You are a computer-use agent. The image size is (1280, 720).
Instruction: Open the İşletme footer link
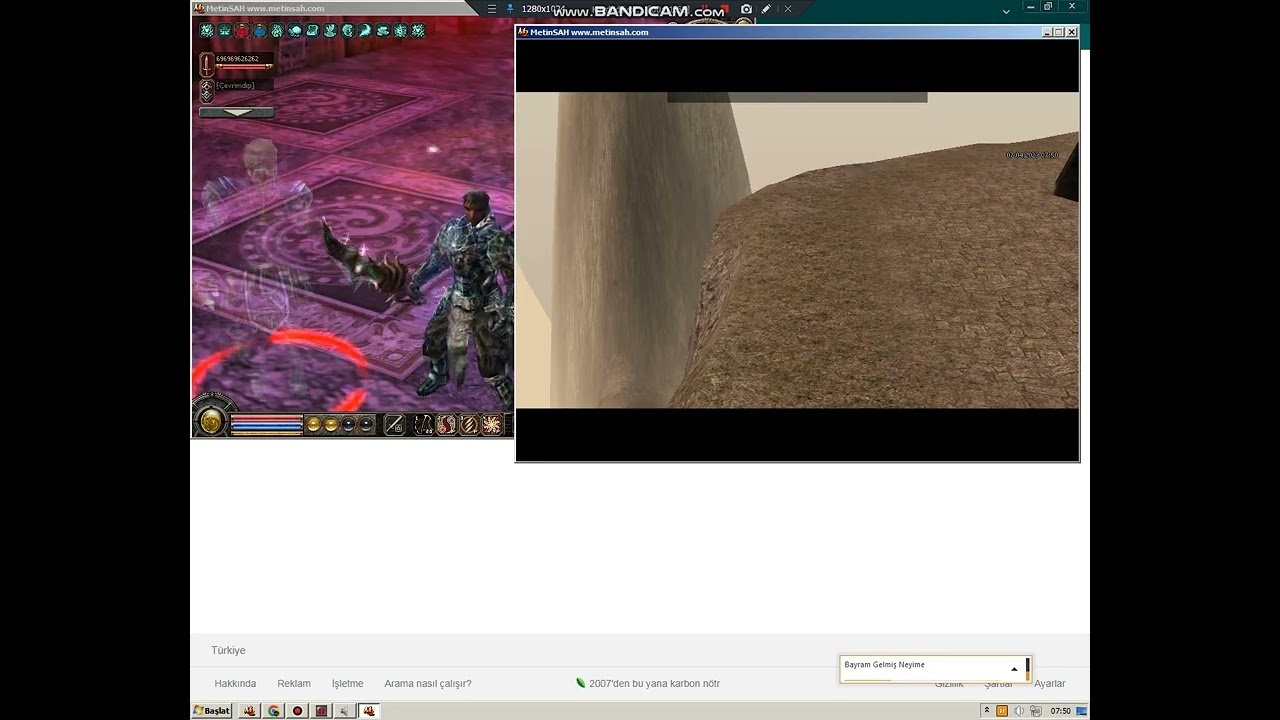pyautogui.click(x=347, y=684)
